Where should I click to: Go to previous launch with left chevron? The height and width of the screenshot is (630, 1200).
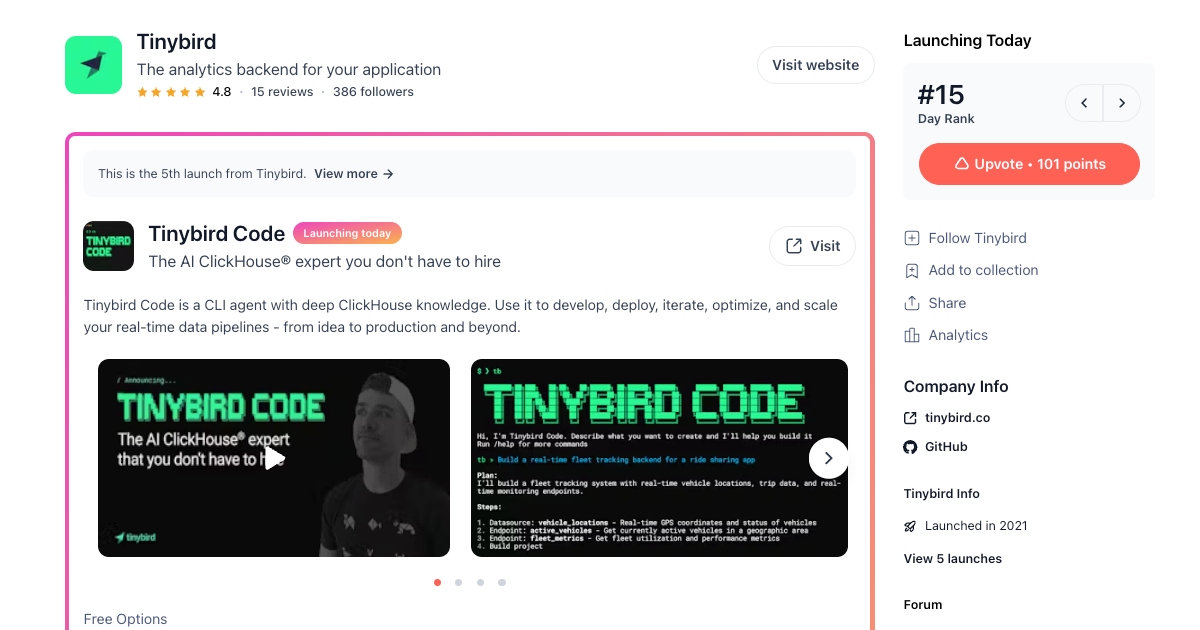click(1084, 103)
